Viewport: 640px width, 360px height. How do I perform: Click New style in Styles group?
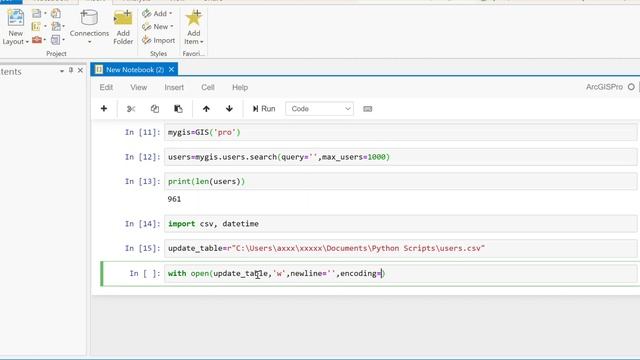[x=158, y=27]
